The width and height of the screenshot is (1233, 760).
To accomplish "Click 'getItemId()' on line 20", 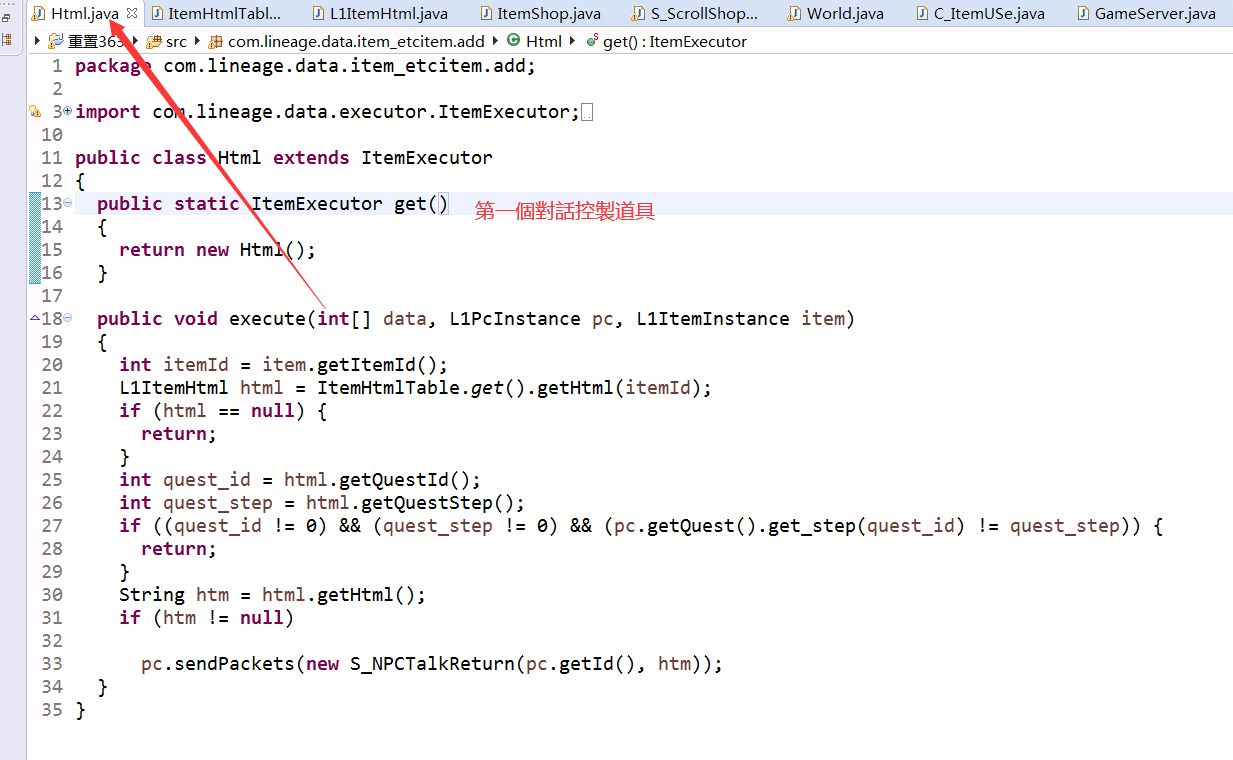I will (377, 365).
